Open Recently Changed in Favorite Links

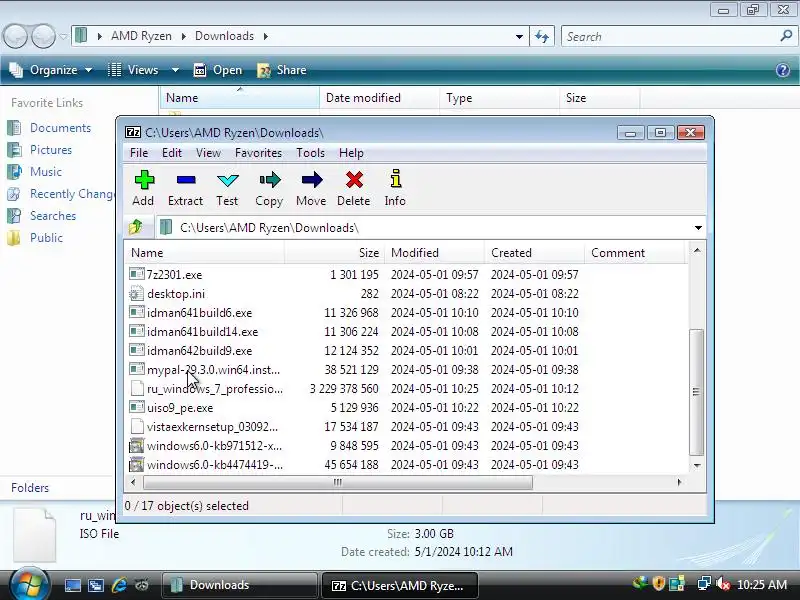(x=71, y=193)
